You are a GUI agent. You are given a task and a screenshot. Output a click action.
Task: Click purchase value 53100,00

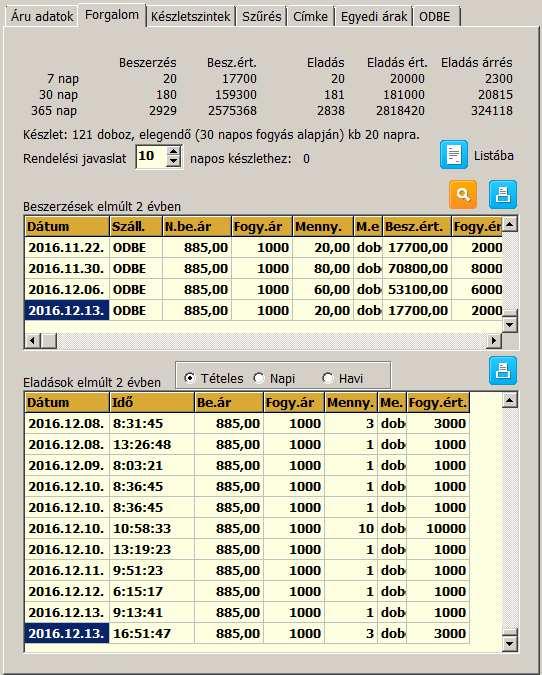(418, 289)
